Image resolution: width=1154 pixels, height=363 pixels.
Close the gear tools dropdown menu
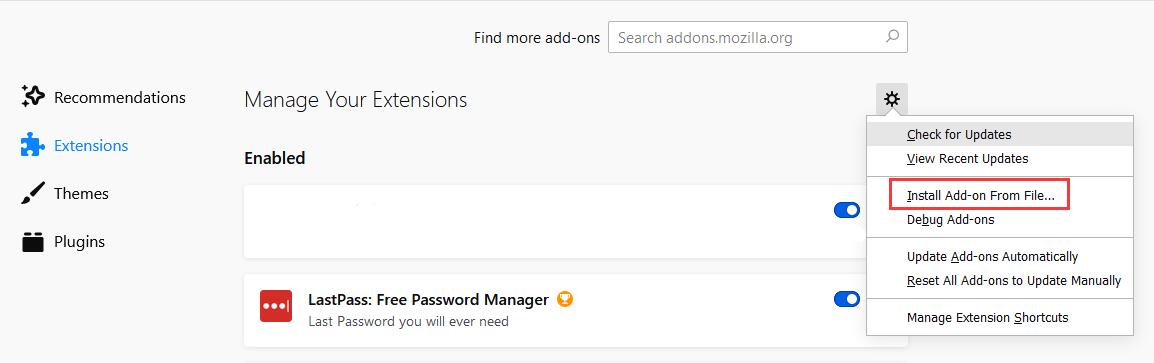891,99
